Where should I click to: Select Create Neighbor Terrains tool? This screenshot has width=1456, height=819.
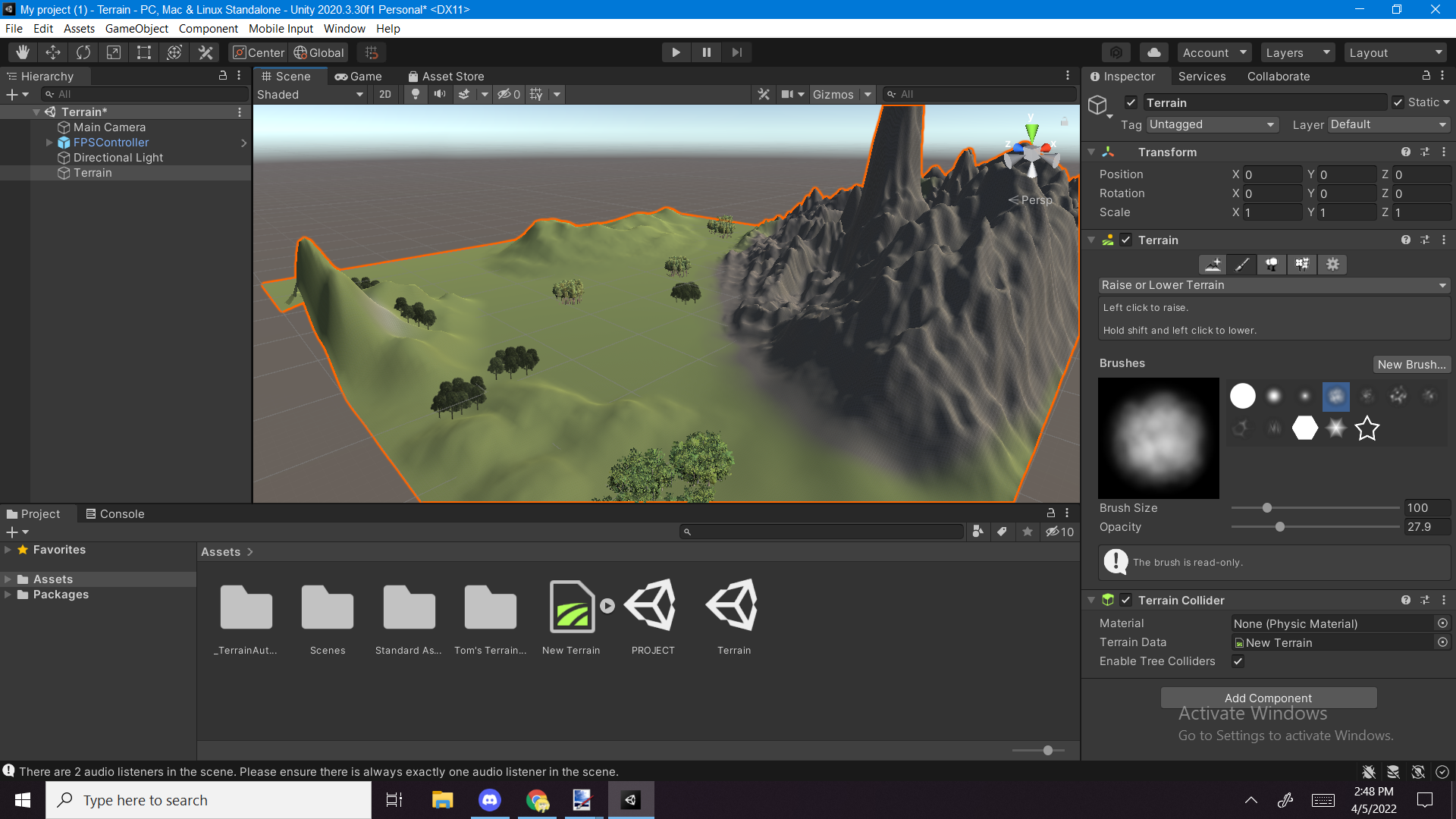(1213, 264)
